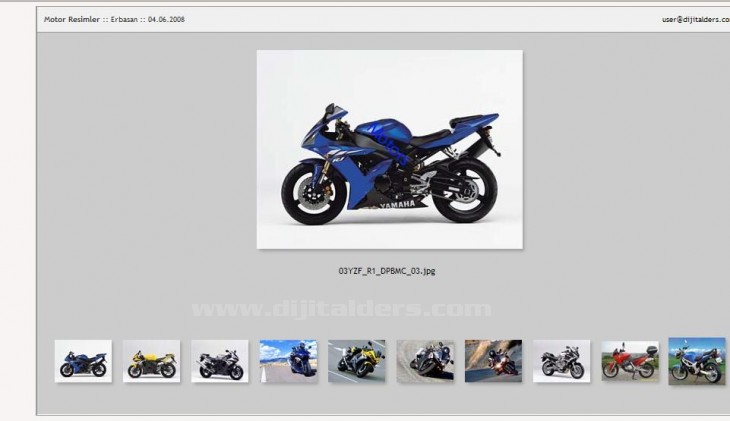Click the filename 03YZF_R1_DPBMC_03.jpg
The width and height of the screenshot is (730, 421).
tap(387, 271)
